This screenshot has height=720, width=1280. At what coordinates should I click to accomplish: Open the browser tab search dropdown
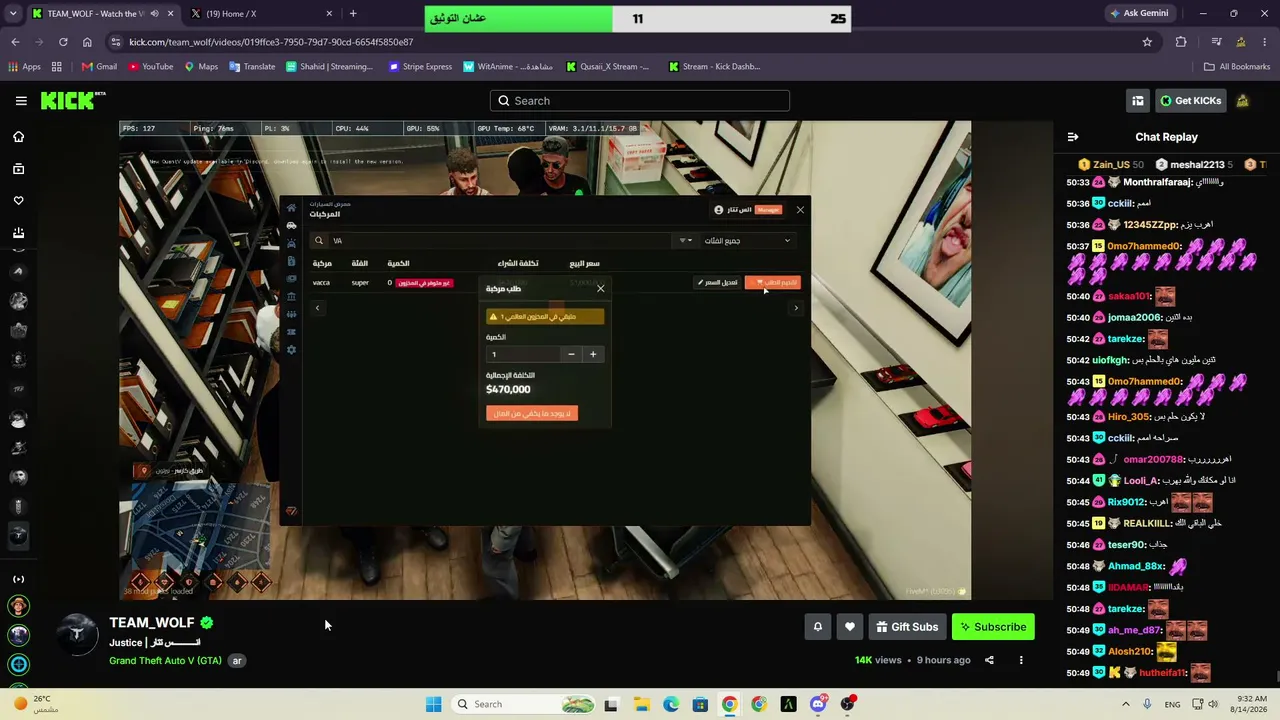(15, 14)
